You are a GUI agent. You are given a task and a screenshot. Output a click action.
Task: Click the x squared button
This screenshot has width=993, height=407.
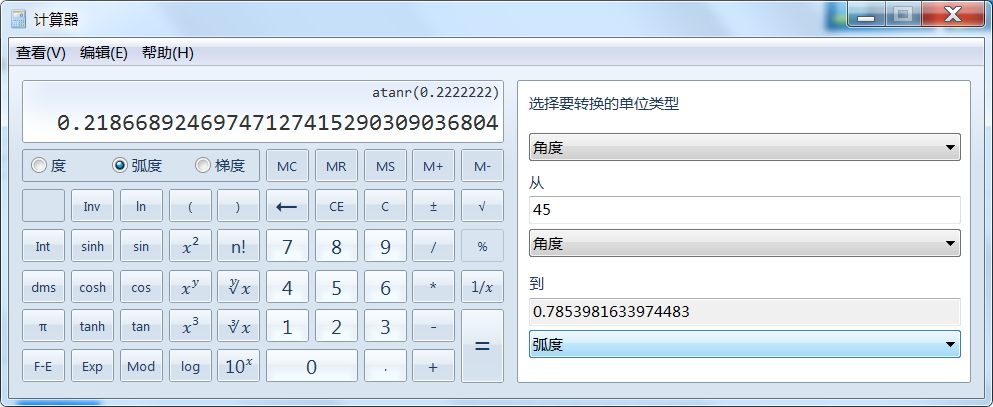tap(190, 247)
